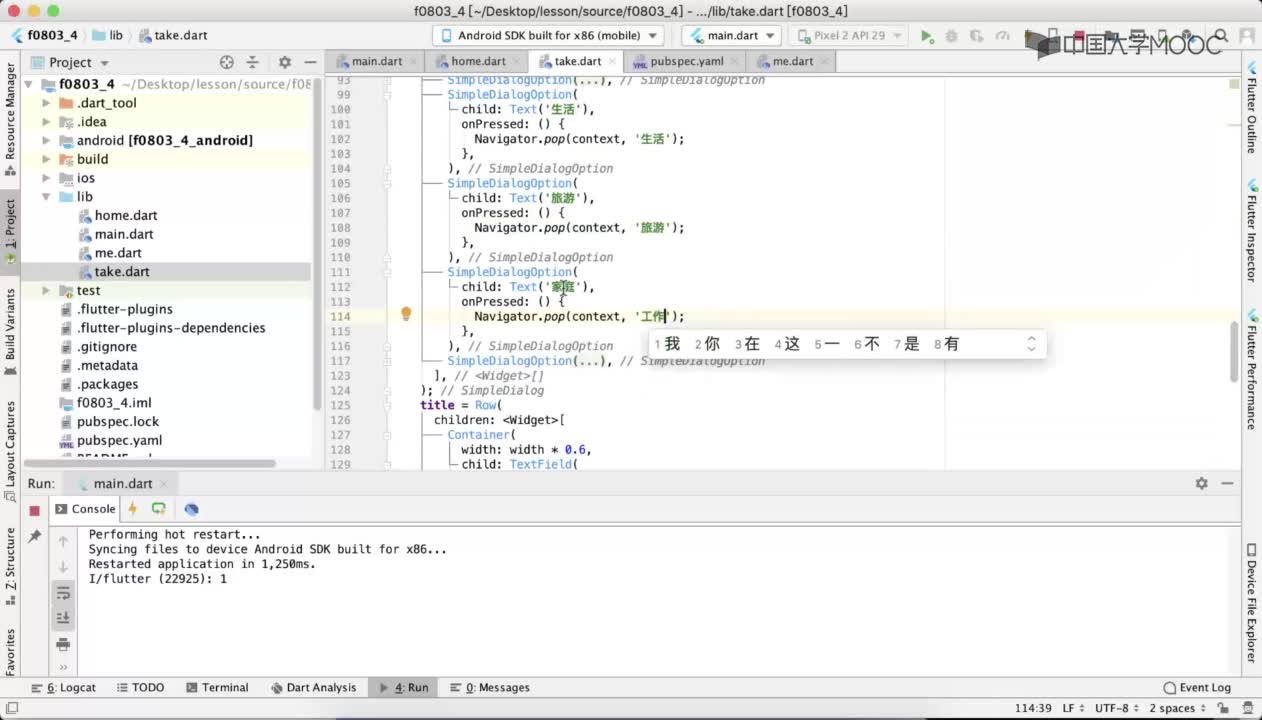Toggle soft-wrap in the console
The height and width of the screenshot is (720, 1262).
coord(63,593)
